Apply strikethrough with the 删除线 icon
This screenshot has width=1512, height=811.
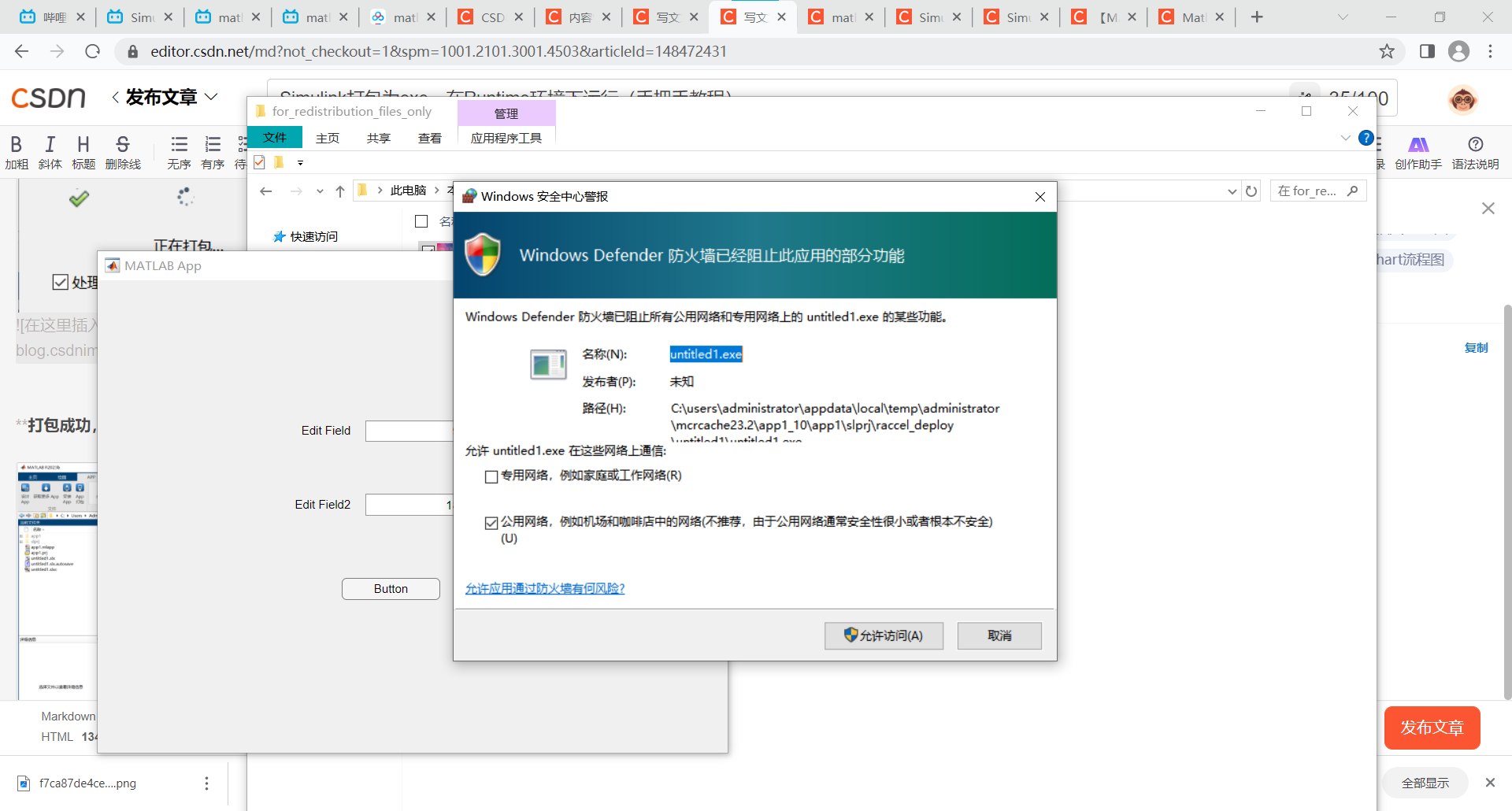tap(123, 152)
